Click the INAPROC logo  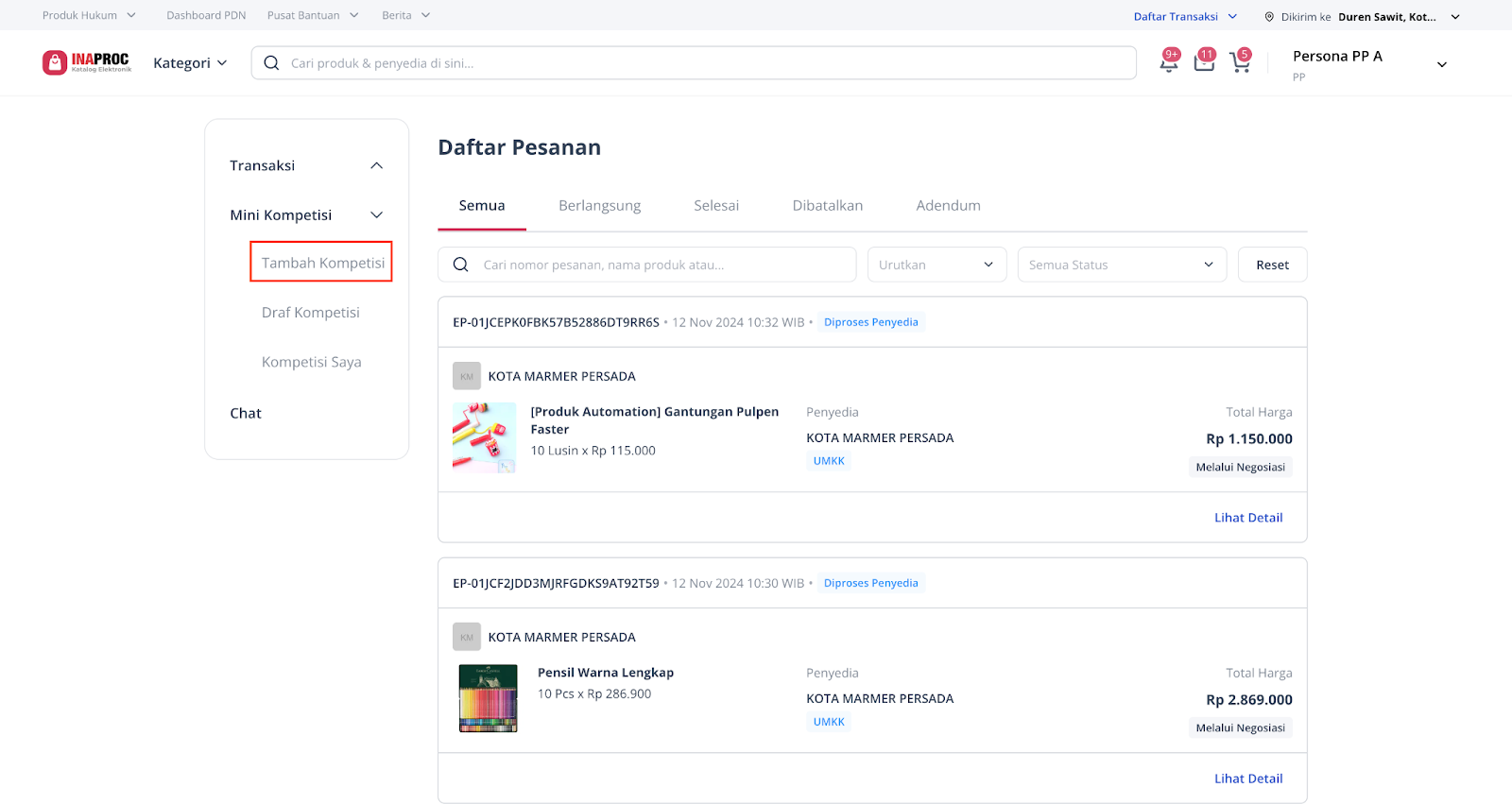pos(87,62)
